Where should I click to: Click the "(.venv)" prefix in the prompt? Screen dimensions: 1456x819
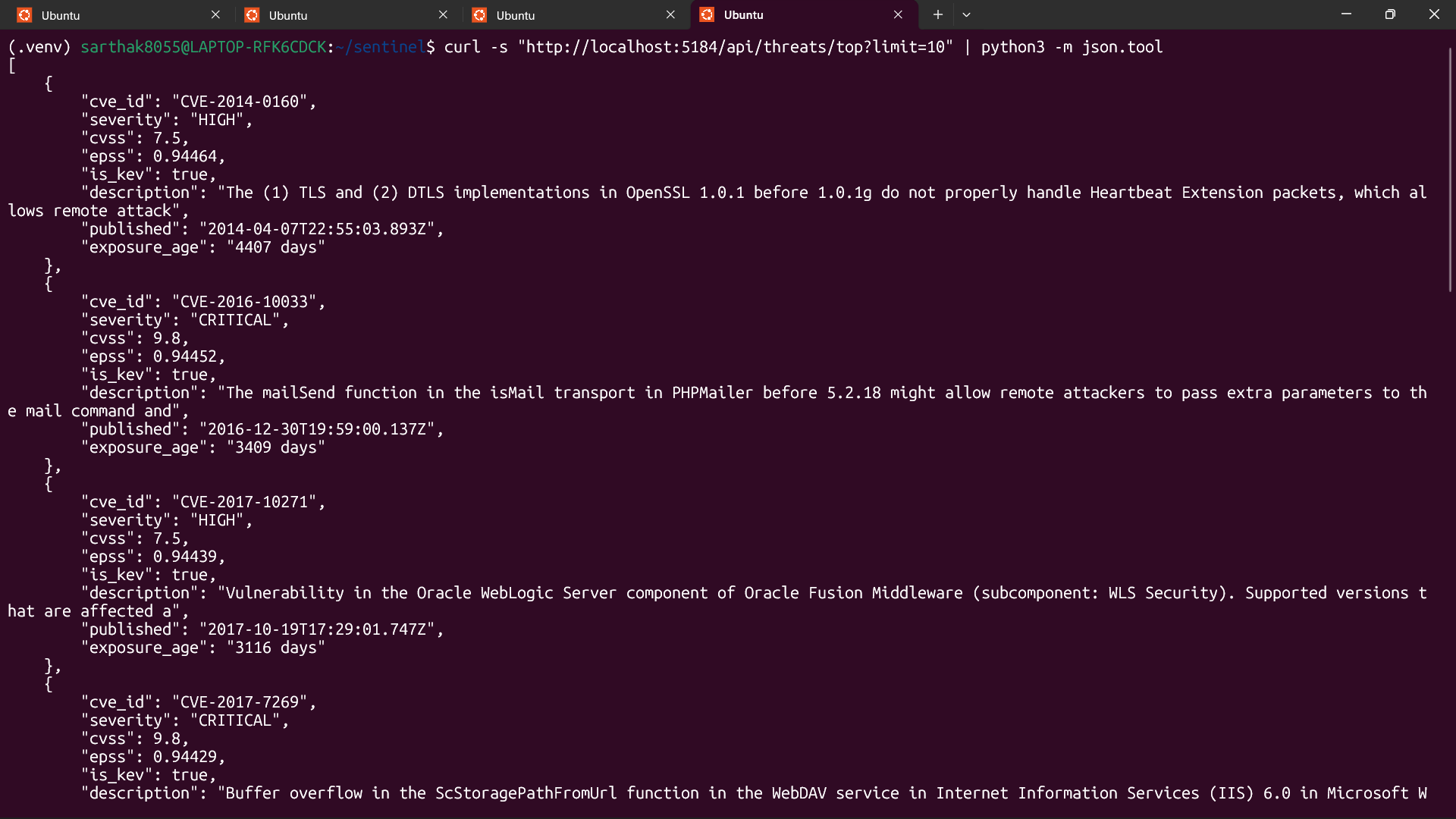pyautogui.click(x=39, y=47)
